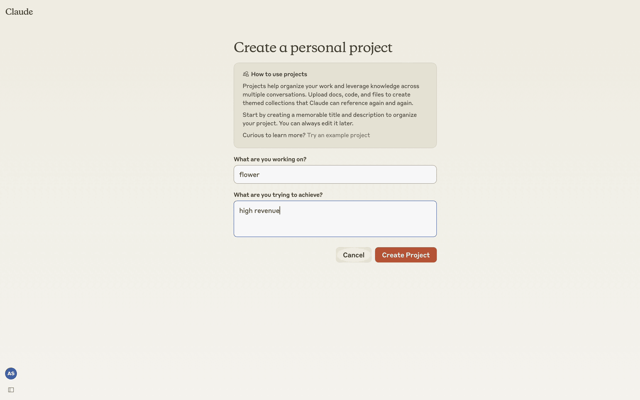Click the How to use projects title text
The width and height of the screenshot is (640, 400).
pos(279,74)
